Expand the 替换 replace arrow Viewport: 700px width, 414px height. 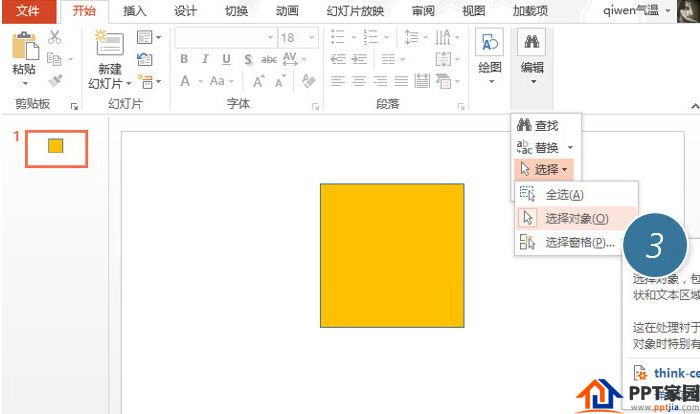(x=570, y=147)
